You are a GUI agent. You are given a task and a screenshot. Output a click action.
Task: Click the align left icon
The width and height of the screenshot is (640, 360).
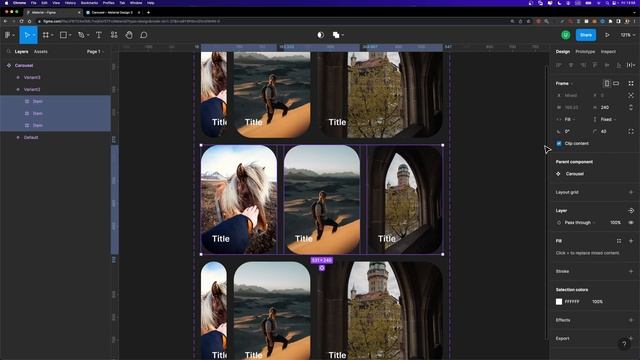(x=559, y=65)
